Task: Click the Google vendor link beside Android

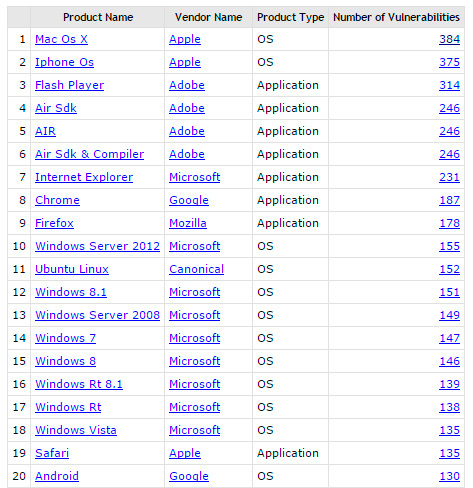Action: [189, 476]
